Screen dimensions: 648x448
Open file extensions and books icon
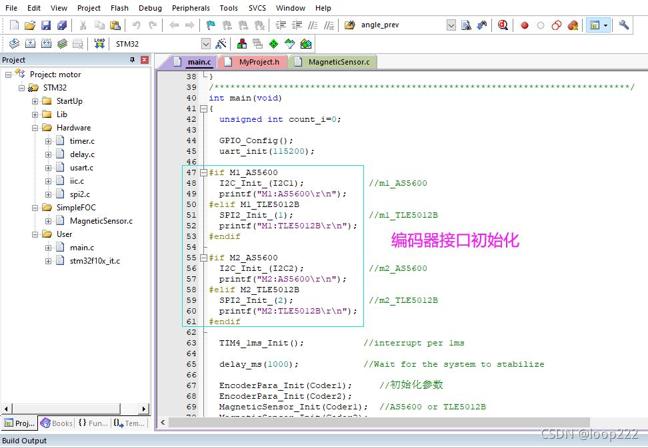[x=242, y=43]
